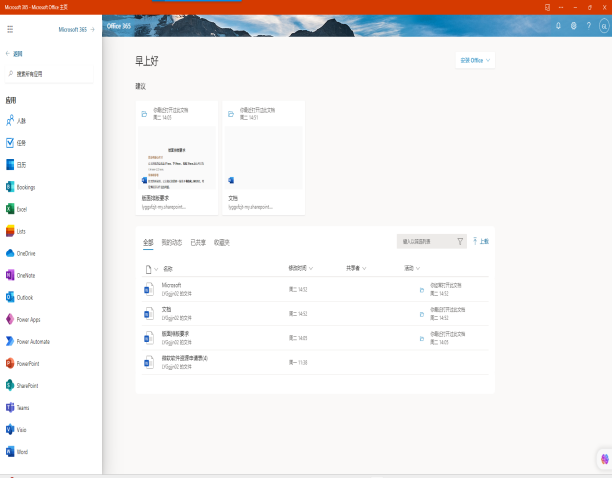Click the 返回 back link

click(14, 53)
